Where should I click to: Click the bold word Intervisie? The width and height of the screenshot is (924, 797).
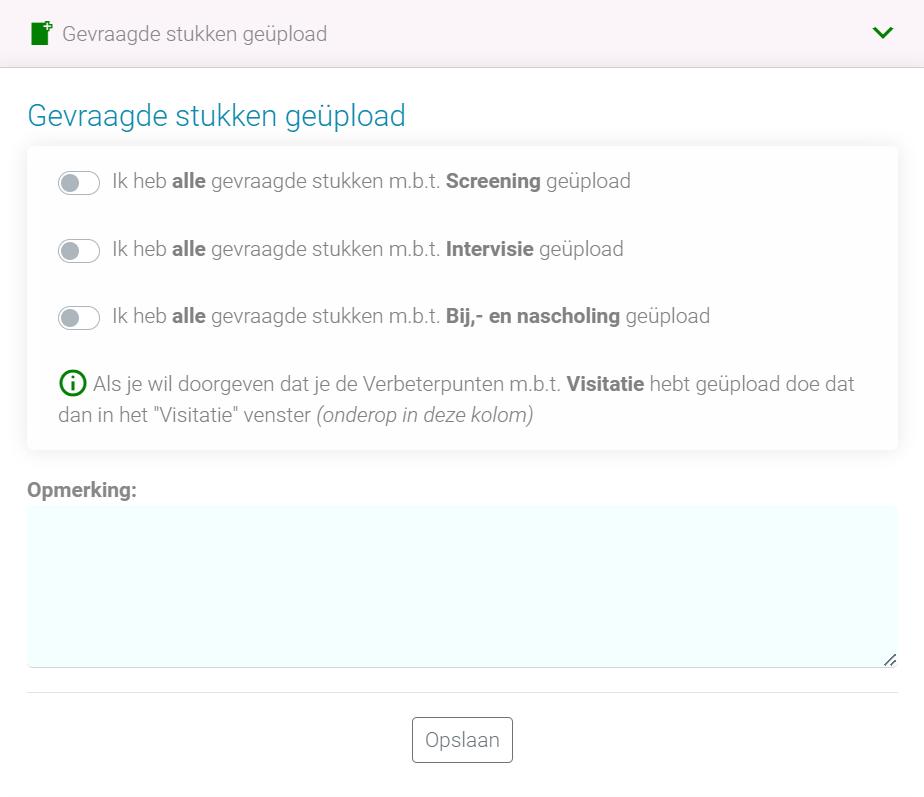(489, 249)
